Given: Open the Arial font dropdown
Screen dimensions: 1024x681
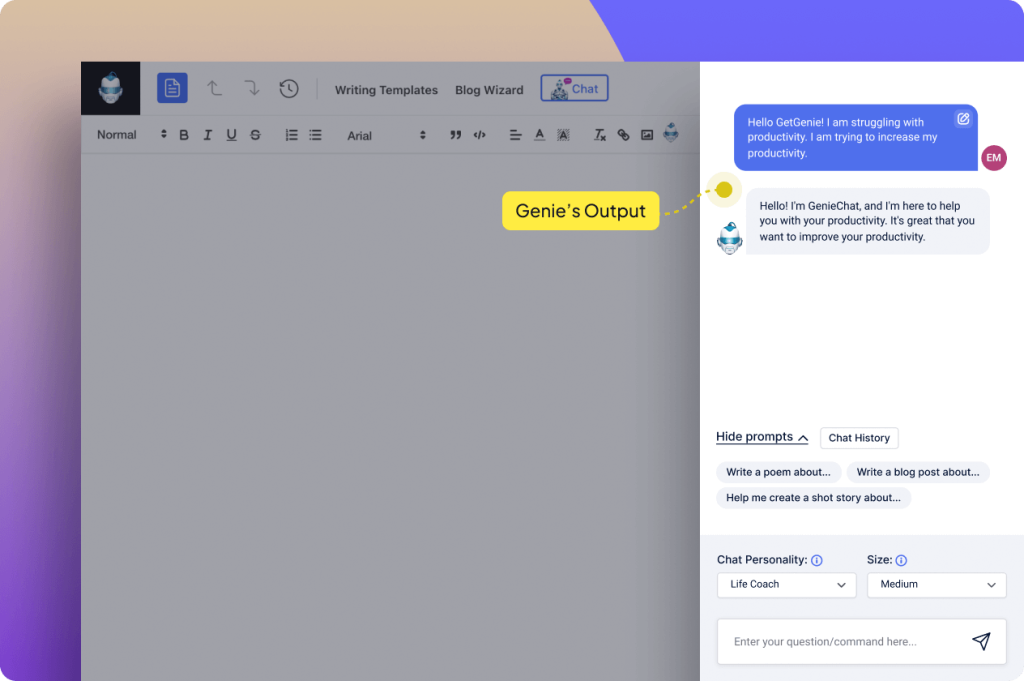Looking at the screenshot, I should tap(387, 135).
